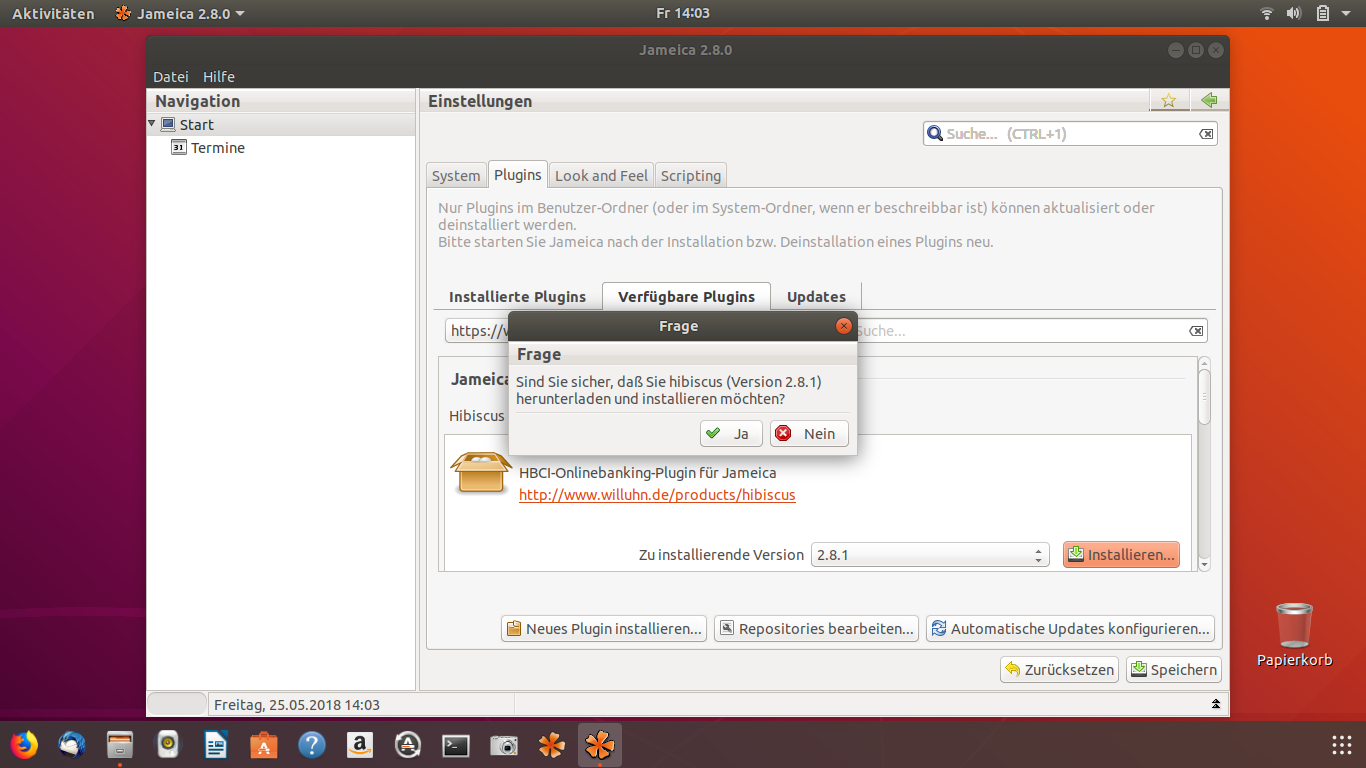1366x768 pixels.
Task: Show applications grid
Action: point(1342,745)
